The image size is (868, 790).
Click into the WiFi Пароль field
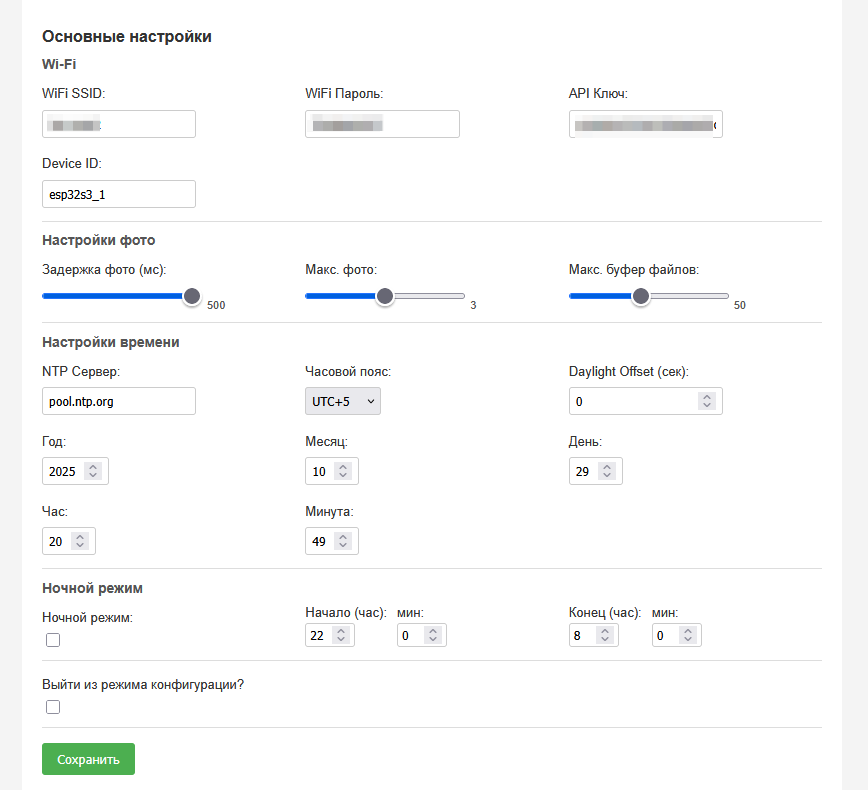pyautogui.click(x=382, y=124)
